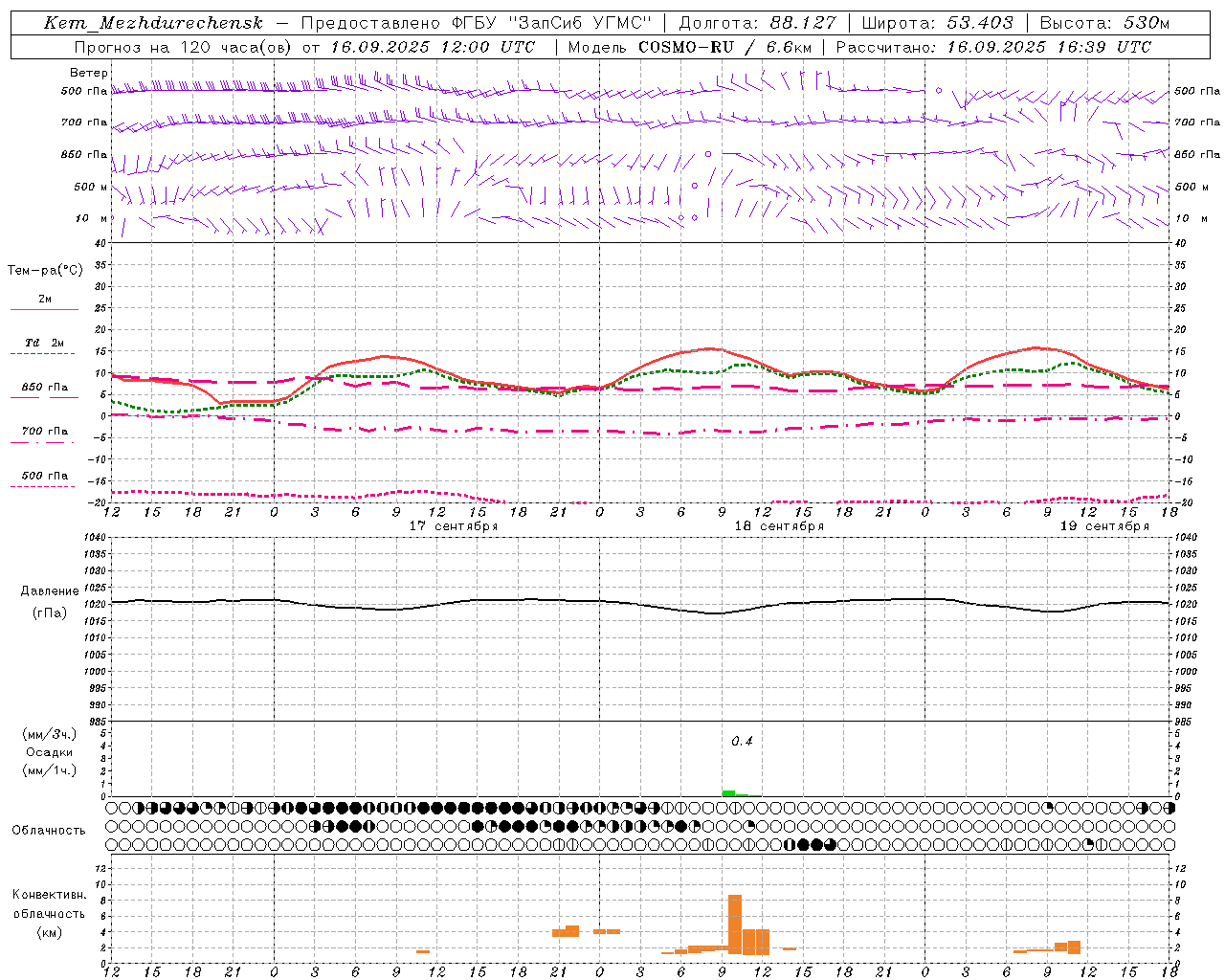
Task: Click the tallest orange convective cloud bar
Action: [x=735, y=924]
